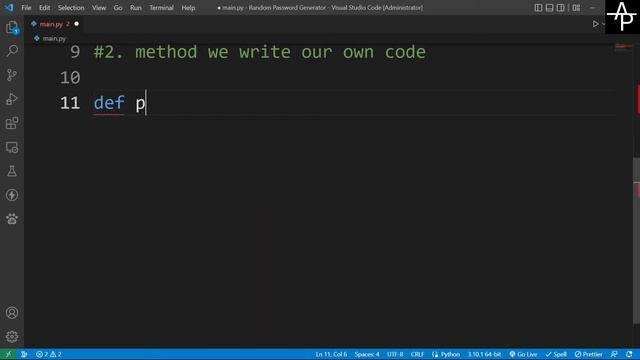
Task: Open remote window indicator in status bar
Action: coord(8,354)
